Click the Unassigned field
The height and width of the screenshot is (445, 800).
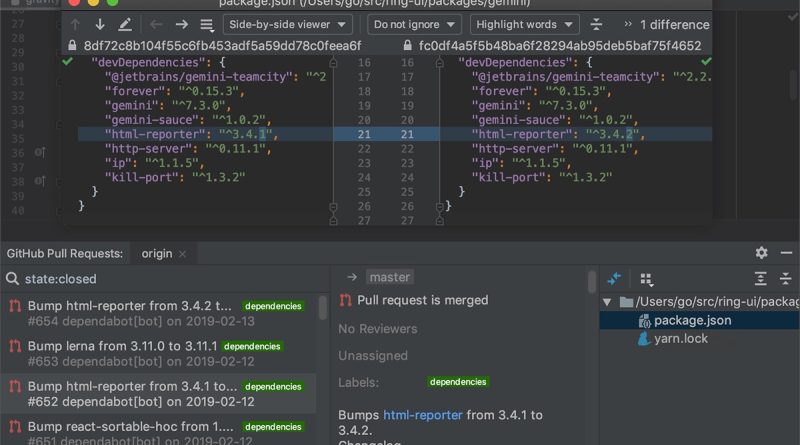click(x=373, y=356)
